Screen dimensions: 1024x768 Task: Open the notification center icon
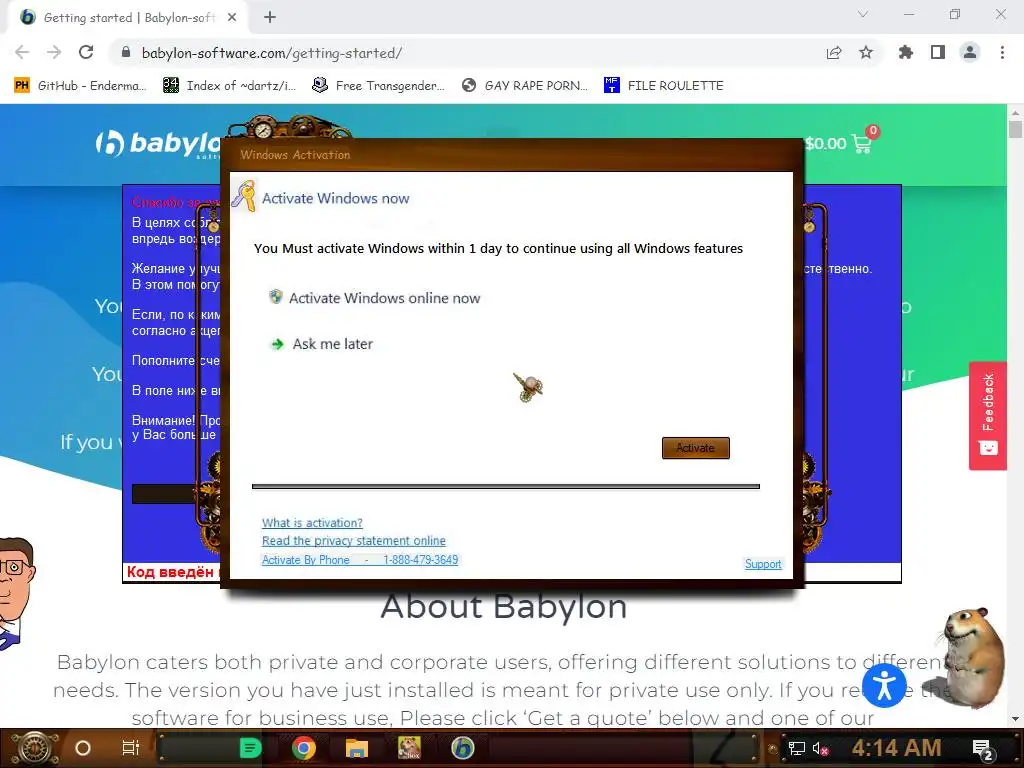coord(984,749)
